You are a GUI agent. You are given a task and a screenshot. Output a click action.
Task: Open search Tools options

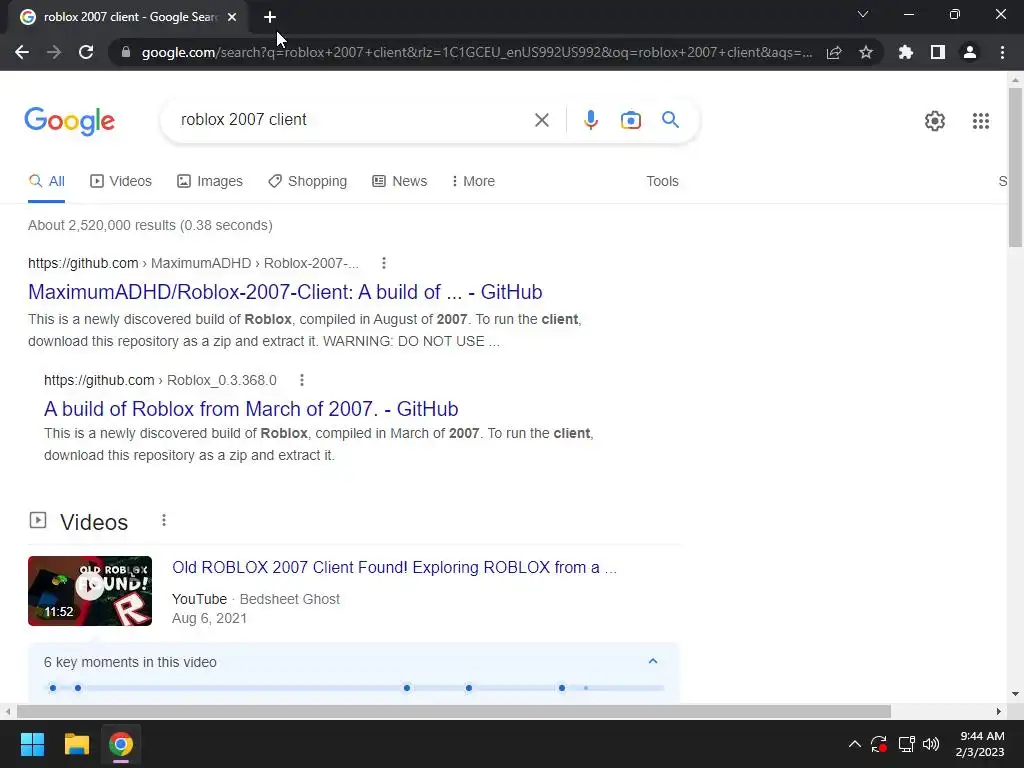coord(662,181)
